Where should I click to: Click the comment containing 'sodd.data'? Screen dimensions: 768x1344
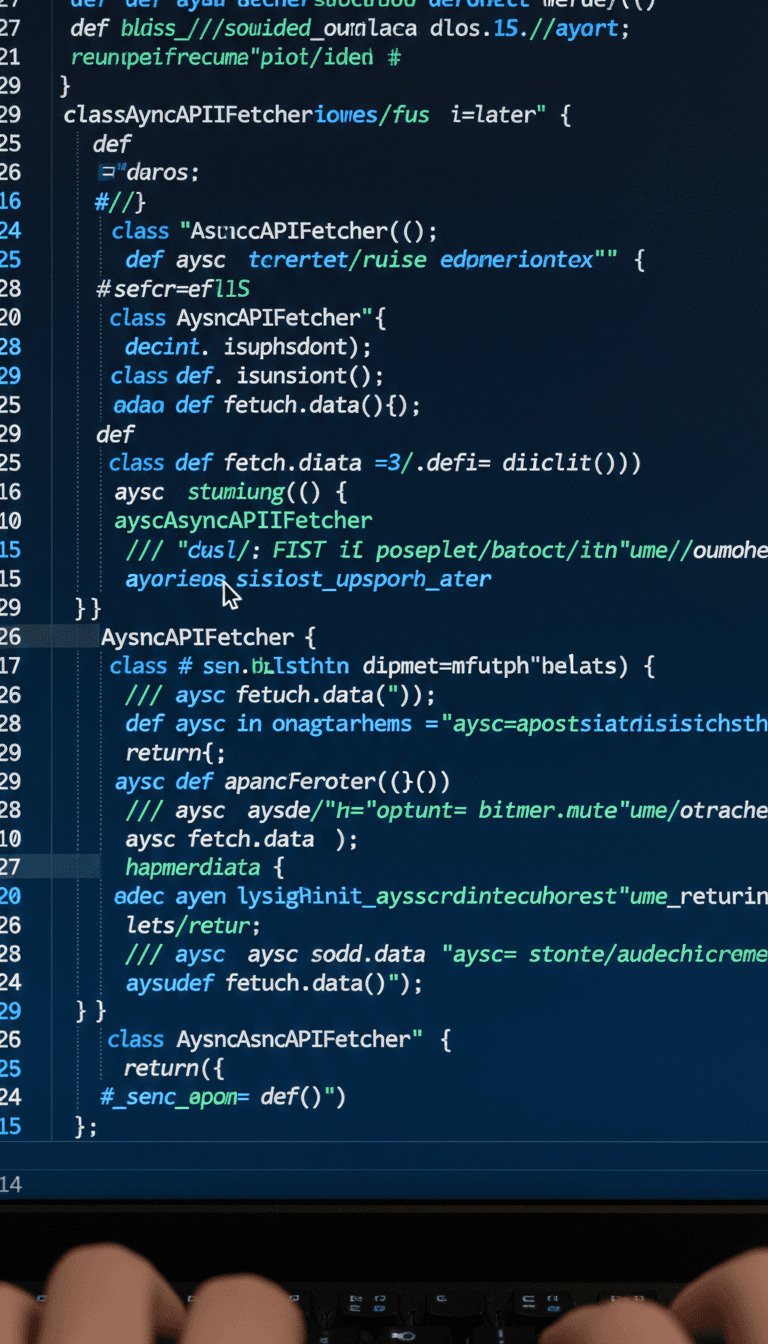[x=447, y=954]
